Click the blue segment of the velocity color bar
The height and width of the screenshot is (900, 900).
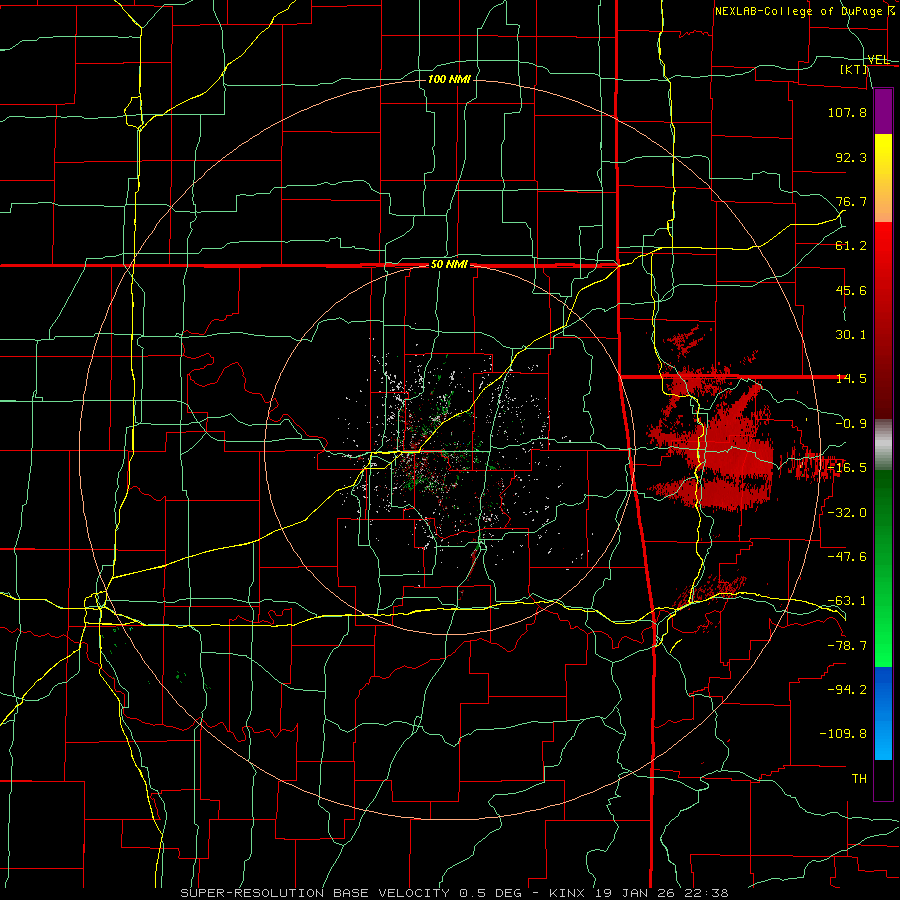coord(883,713)
